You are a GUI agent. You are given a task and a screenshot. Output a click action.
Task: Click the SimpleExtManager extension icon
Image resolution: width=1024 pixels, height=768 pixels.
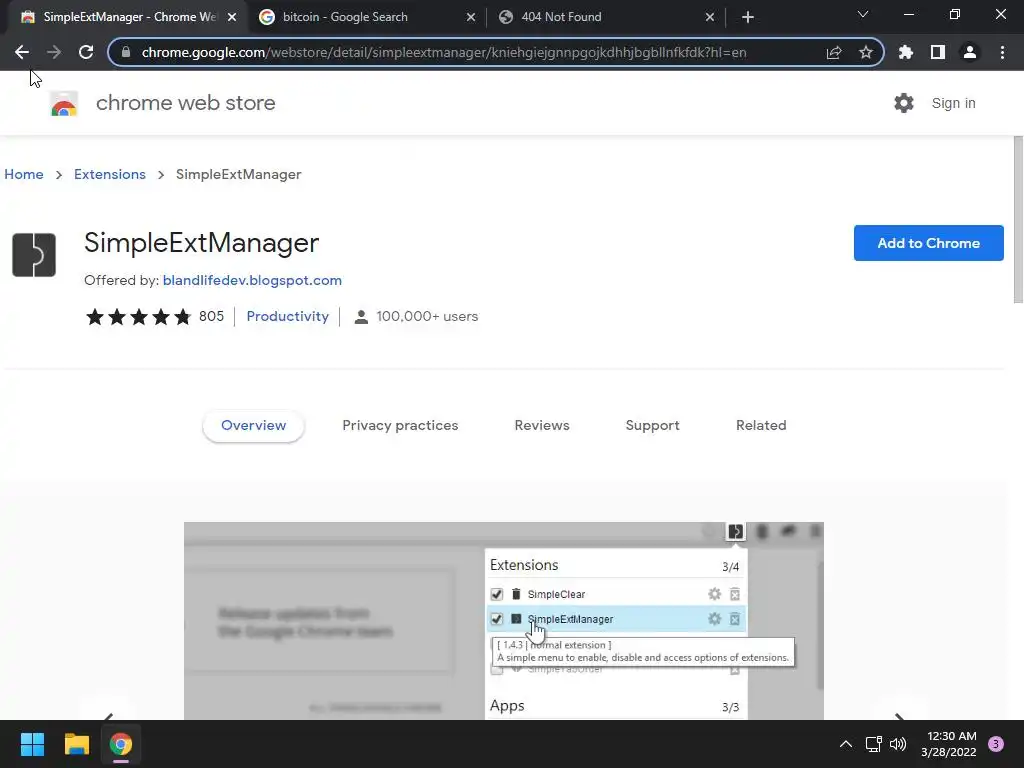coord(34,255)
